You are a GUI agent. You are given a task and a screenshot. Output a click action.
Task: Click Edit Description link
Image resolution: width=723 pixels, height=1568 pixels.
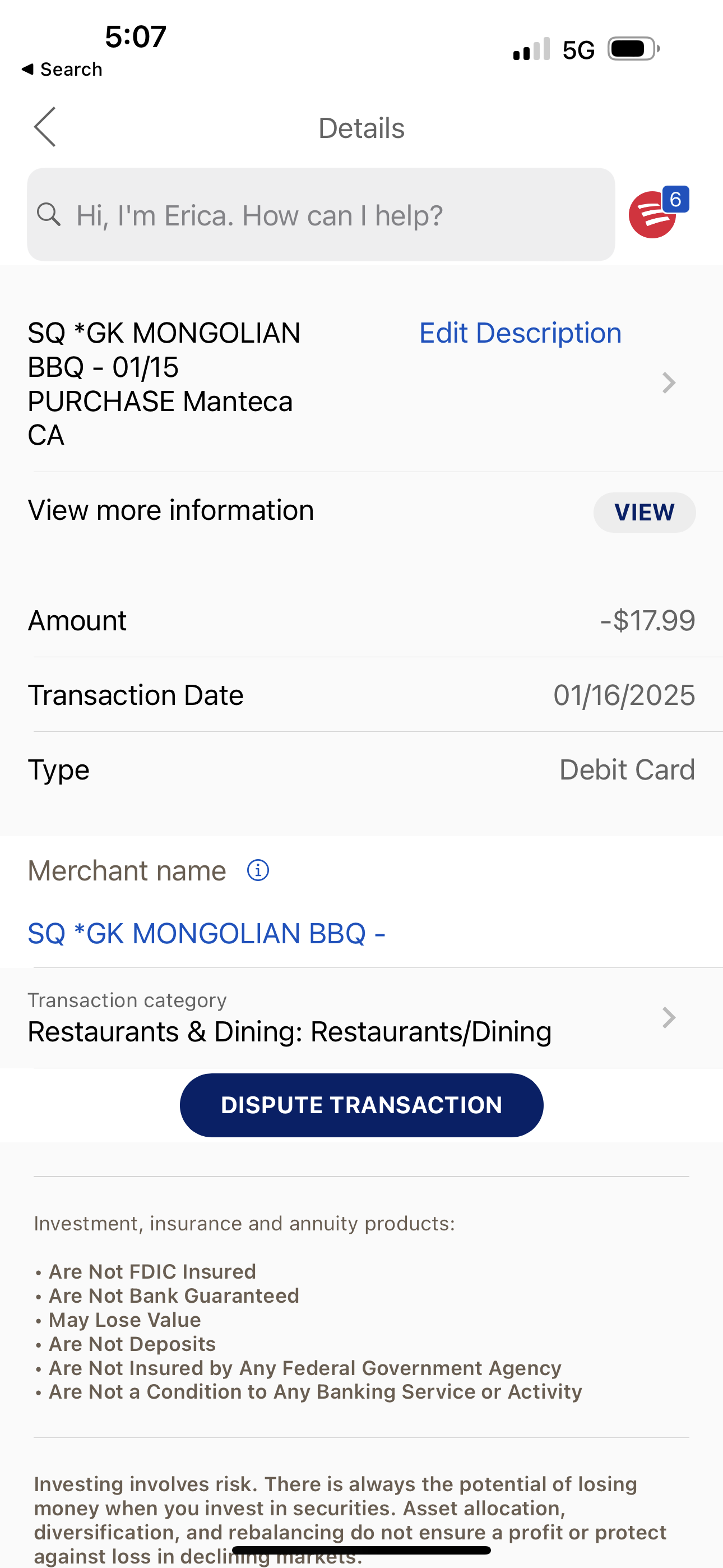520,333
